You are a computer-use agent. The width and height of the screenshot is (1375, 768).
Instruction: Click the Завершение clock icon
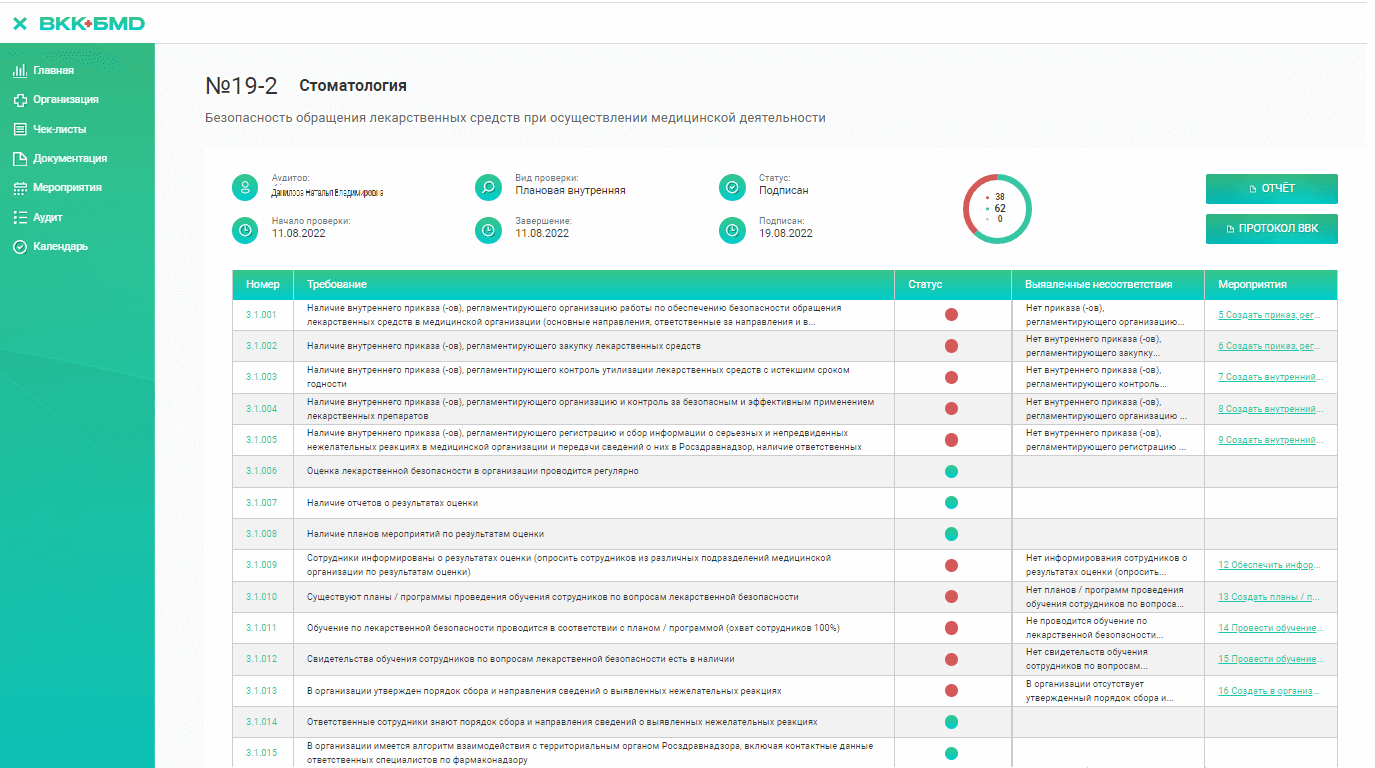tap(488, 231)
